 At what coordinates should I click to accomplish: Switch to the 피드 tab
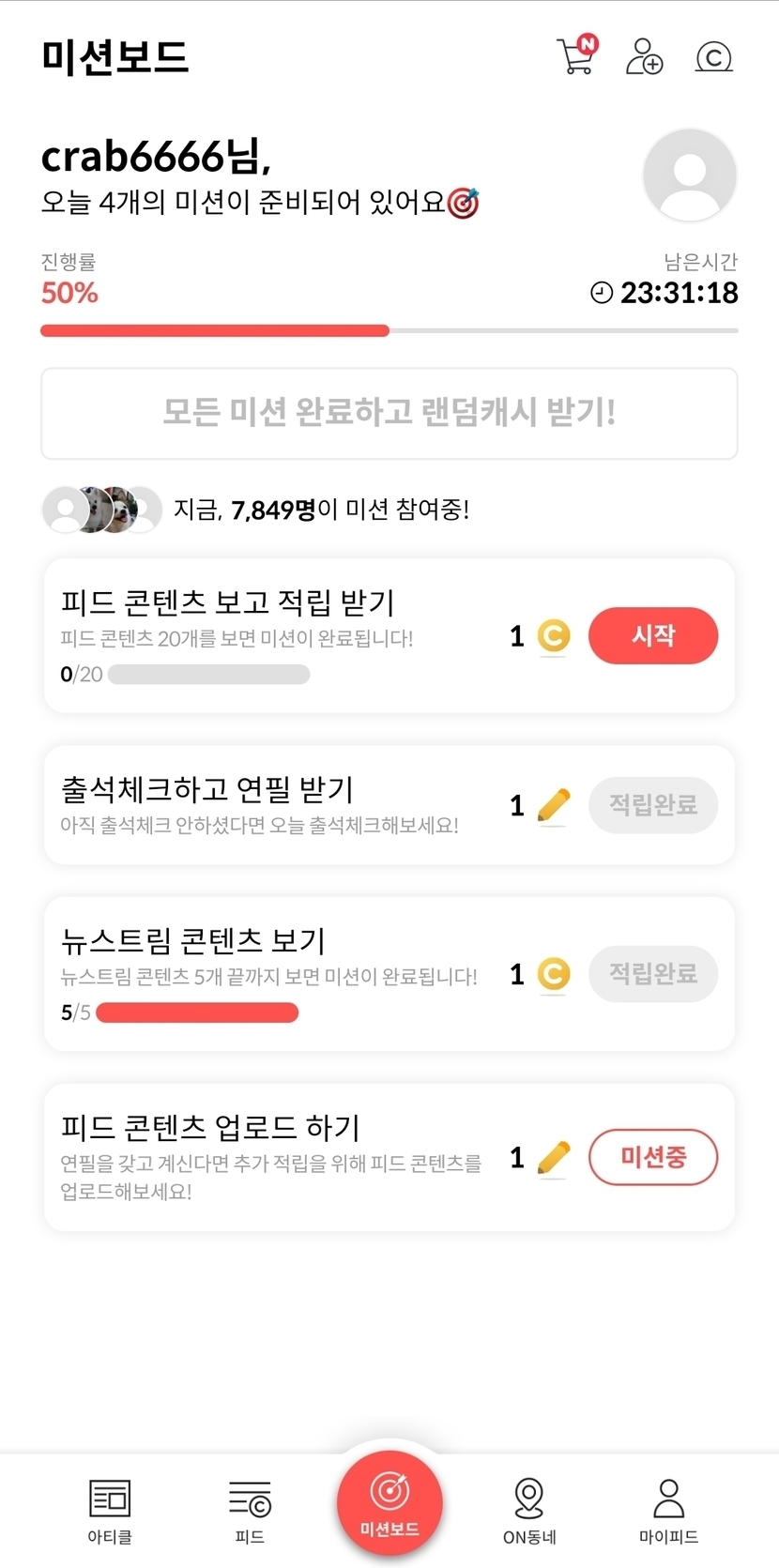250,1510
